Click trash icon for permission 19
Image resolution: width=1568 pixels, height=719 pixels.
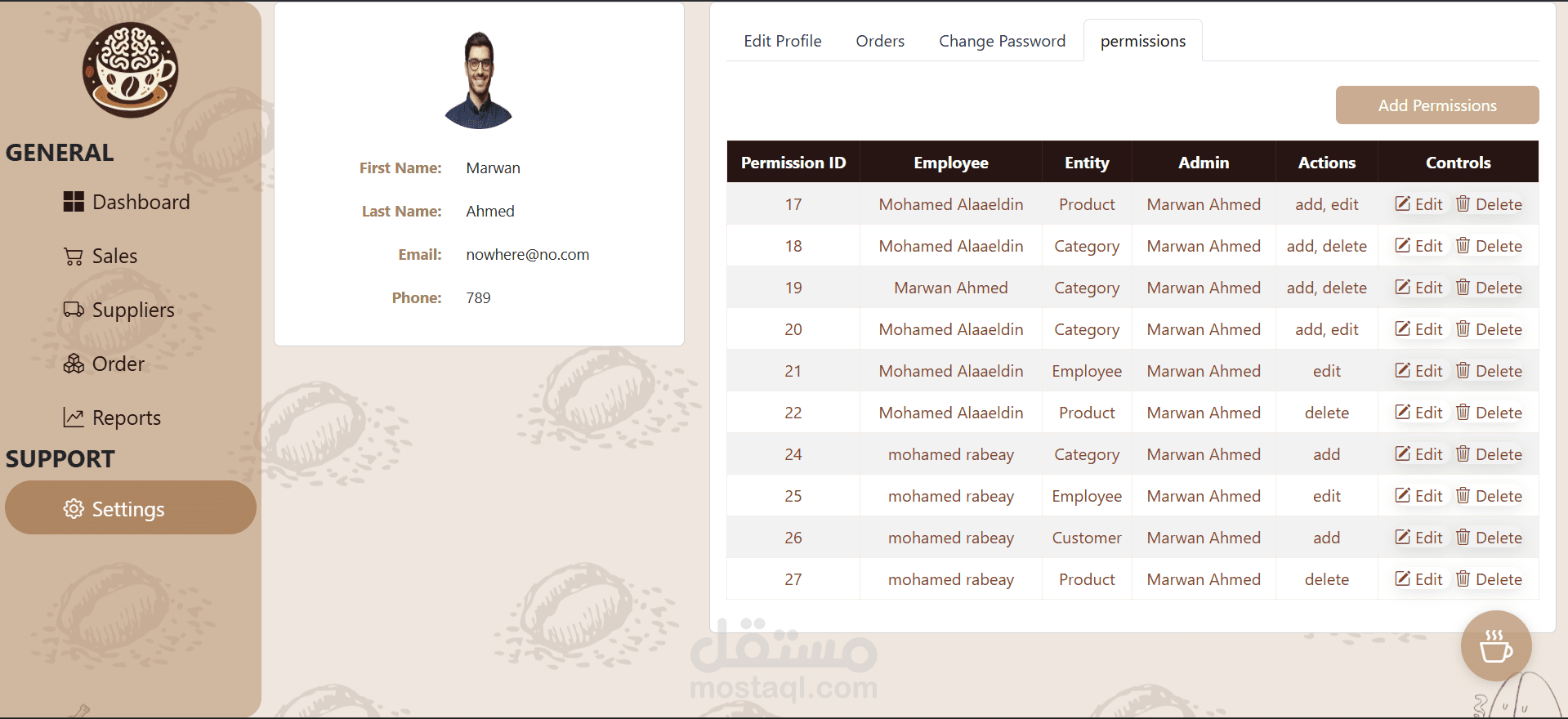tap(1463, 287)
